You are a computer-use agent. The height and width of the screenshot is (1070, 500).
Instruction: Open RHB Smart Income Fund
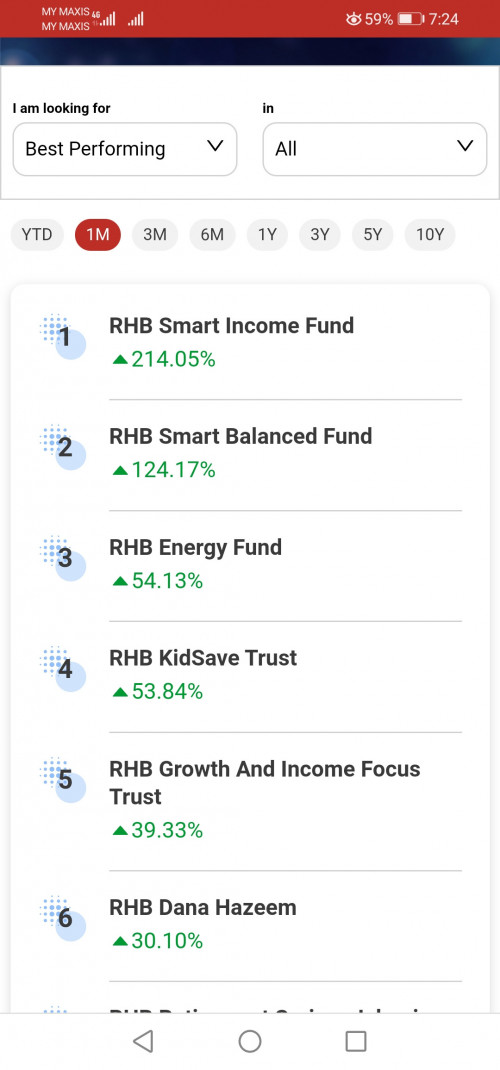coord(231,326)
